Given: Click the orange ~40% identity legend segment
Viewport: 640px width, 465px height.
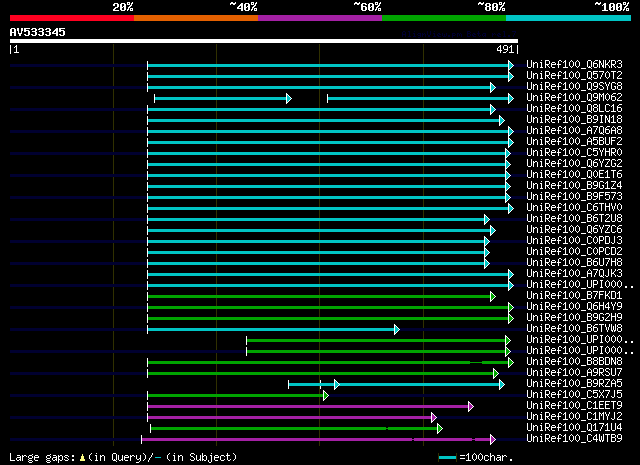Looking at the screenshot, I should [x=196, y=18].
